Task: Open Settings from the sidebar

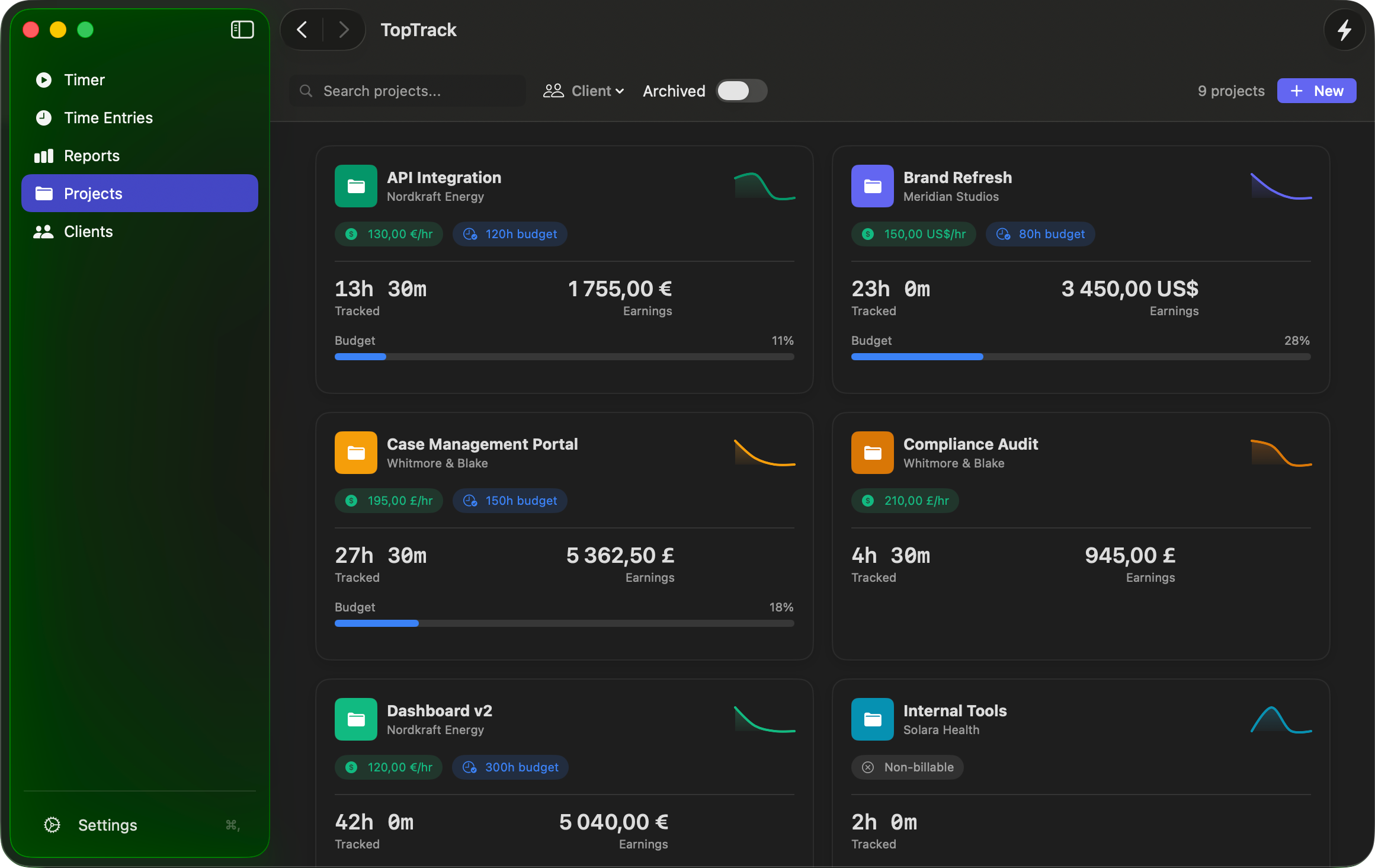Action: click(107, 824)
